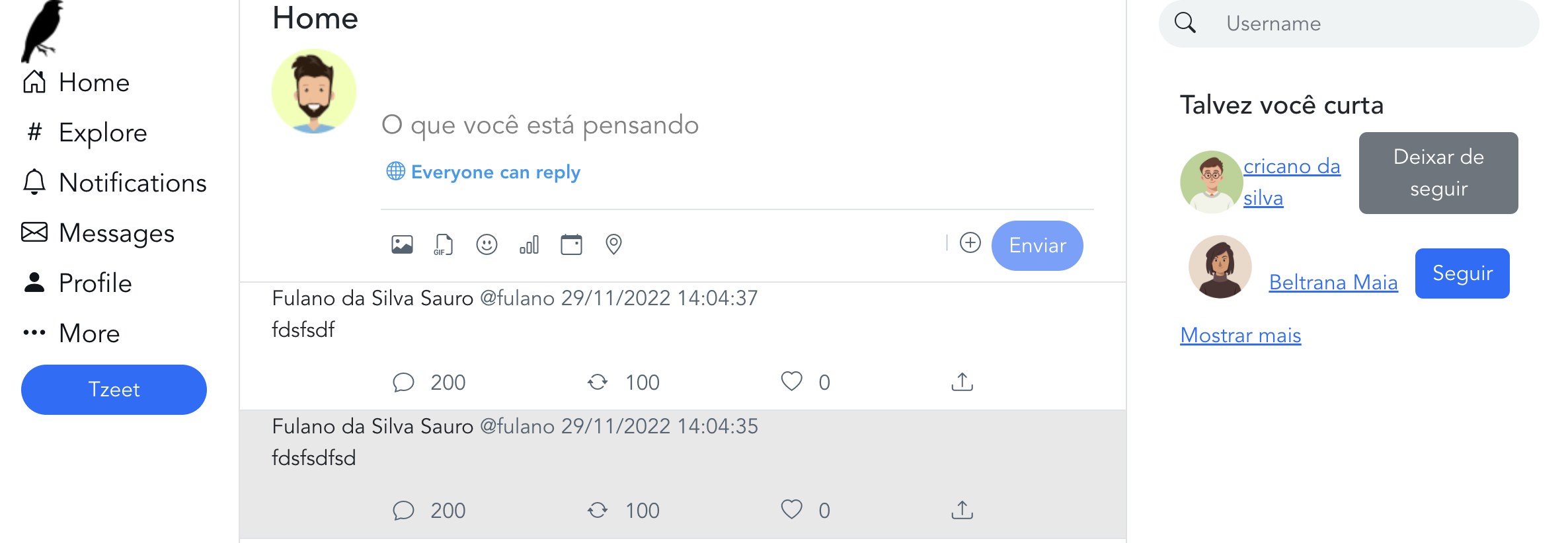1568x543 pixels.
Task: Toggle the plus circle next to Enviar
Action: 970,242
